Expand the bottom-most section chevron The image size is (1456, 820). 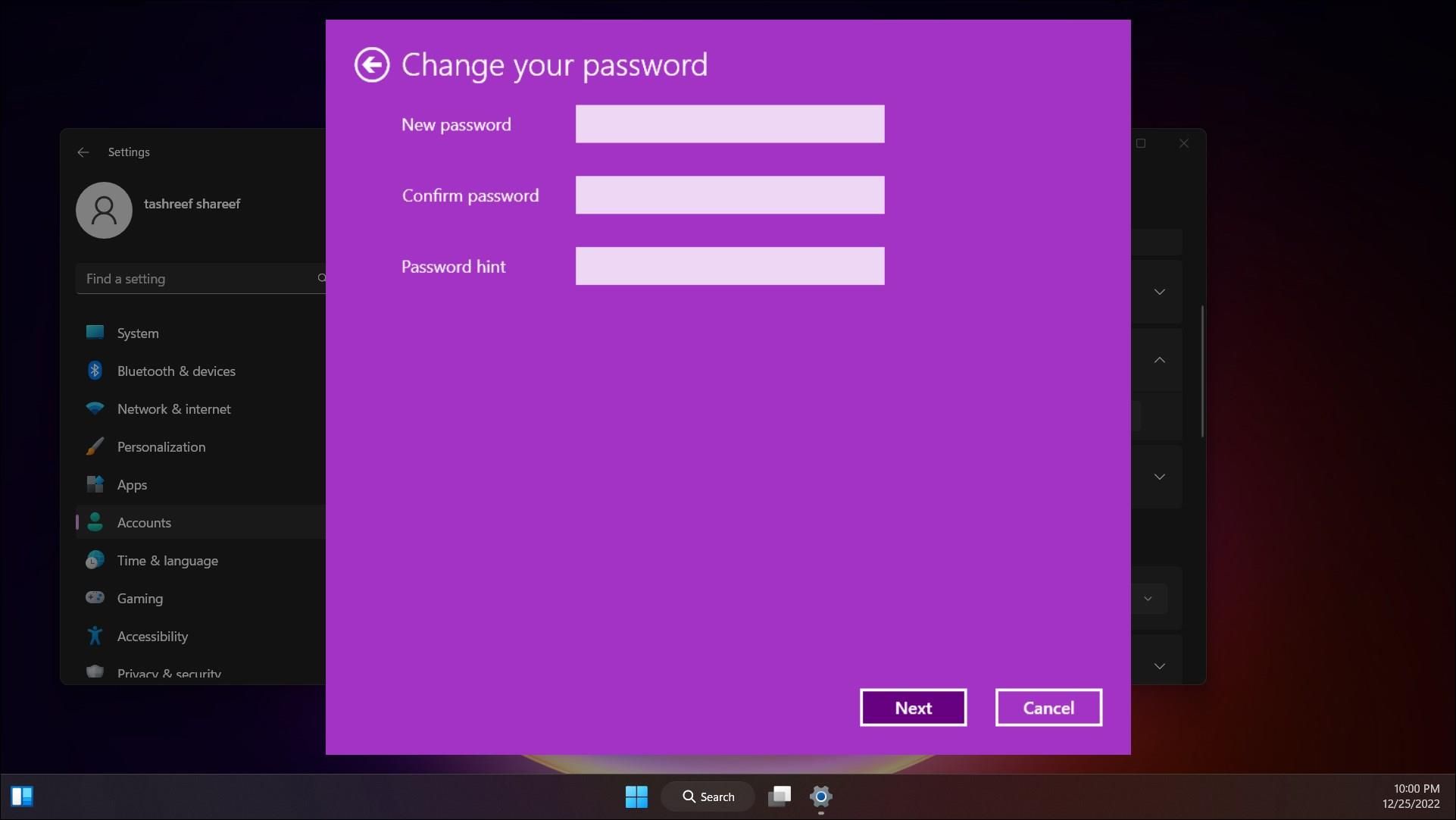tap(1160, 665)
